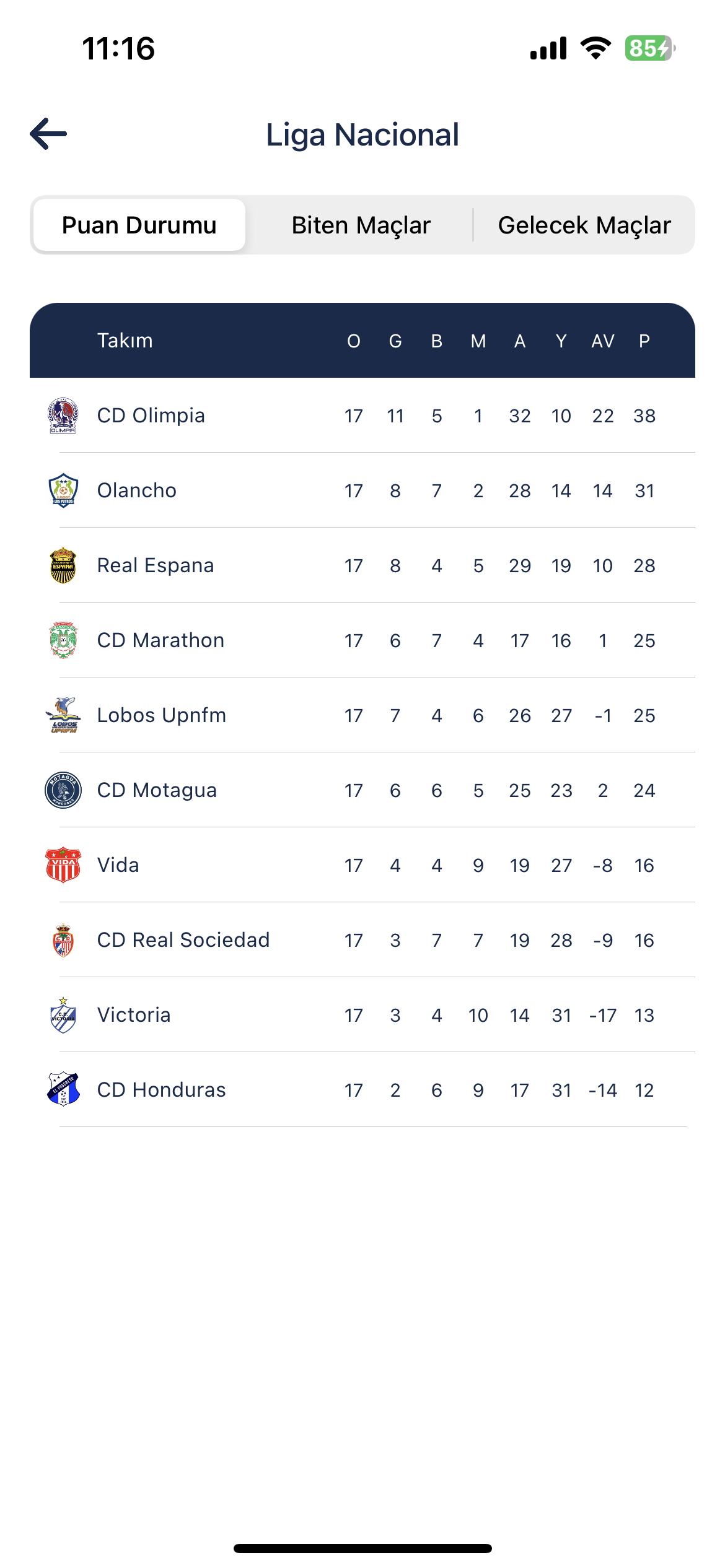Screen dimensions: 725x1568
Task: Tap the Victoria team shield
Action: (x=63, y=1015)
